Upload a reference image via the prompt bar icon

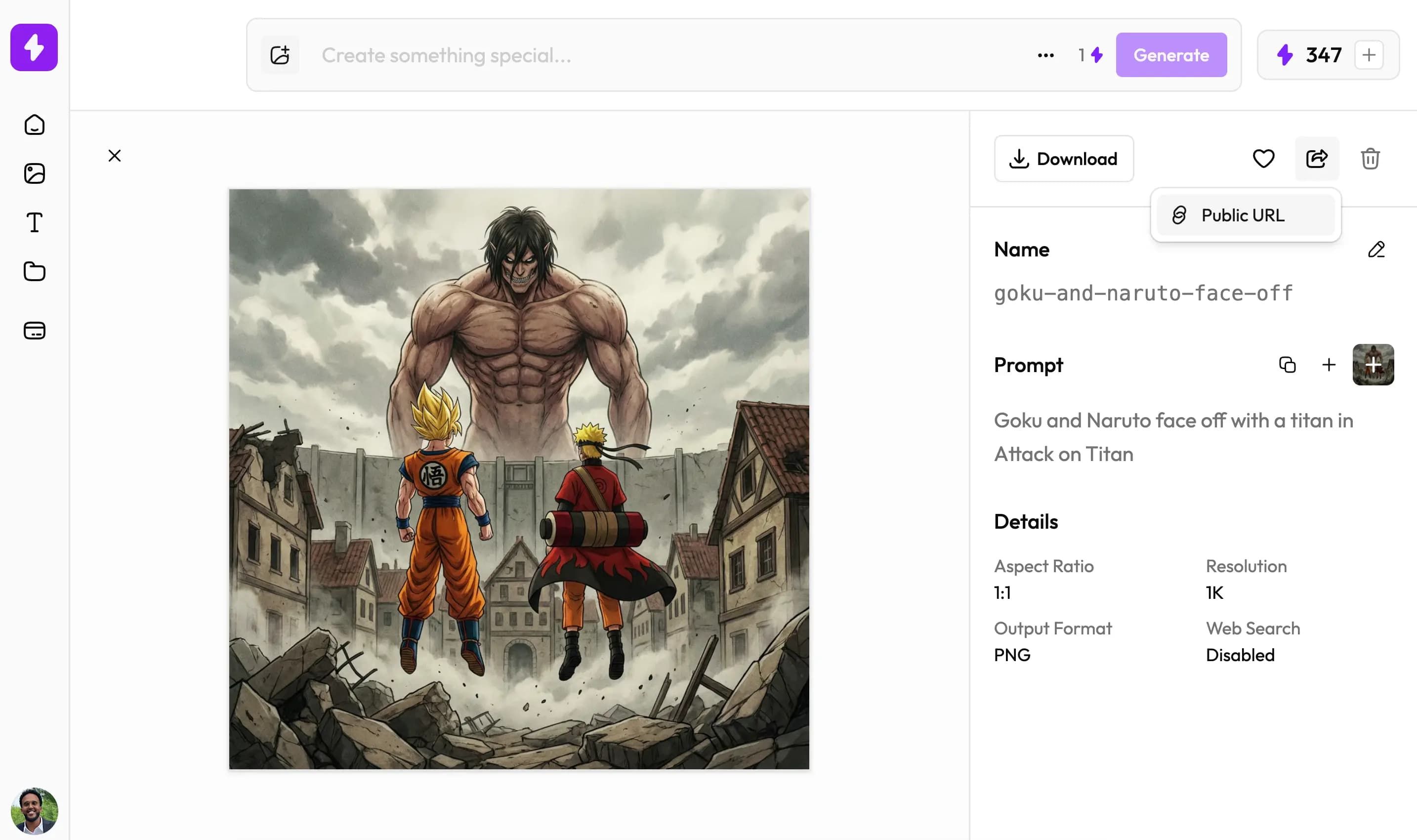coord(281,54)
